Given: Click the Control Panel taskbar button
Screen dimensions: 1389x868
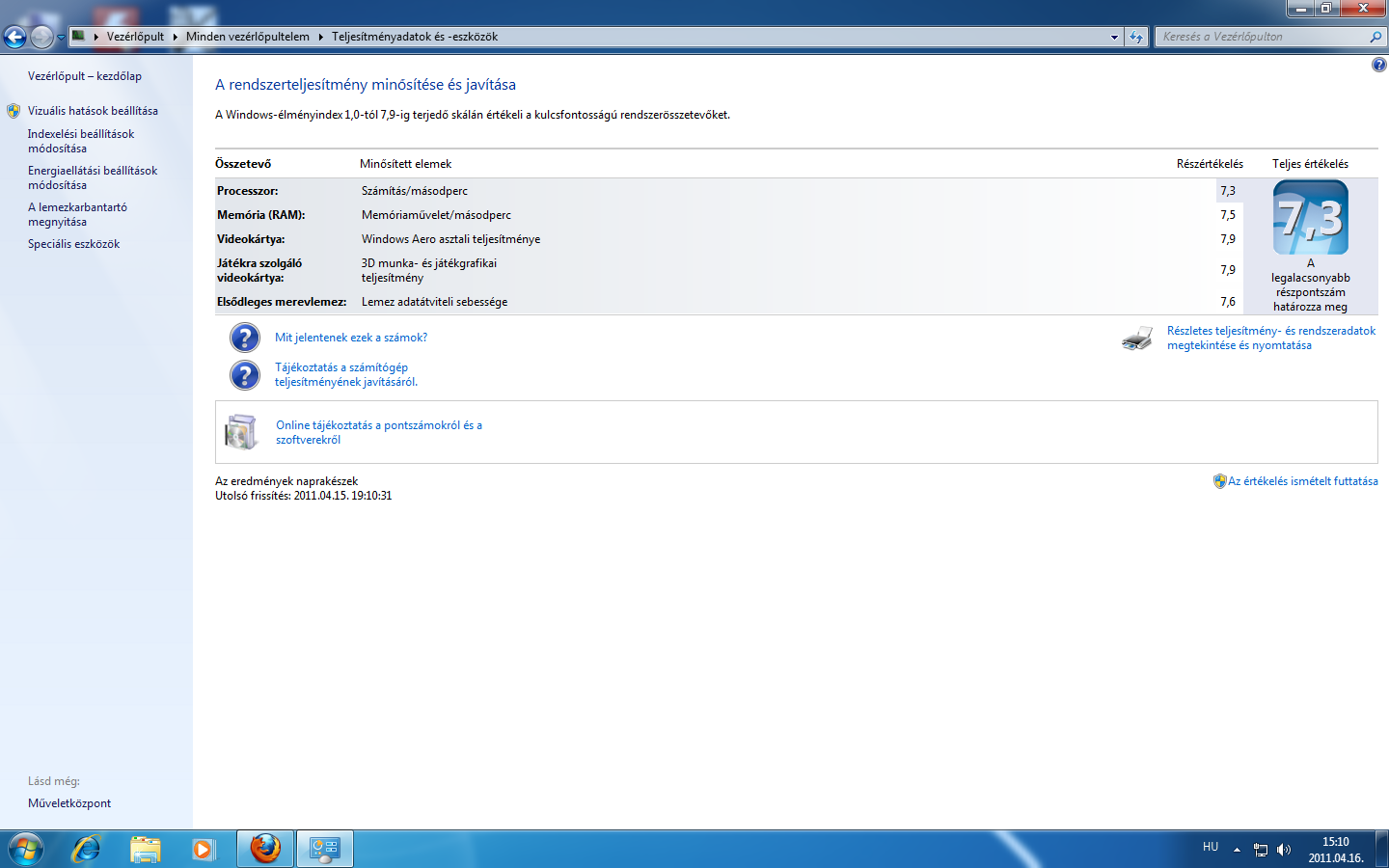Looking at the screenshot, I should (x=324, y=849).
